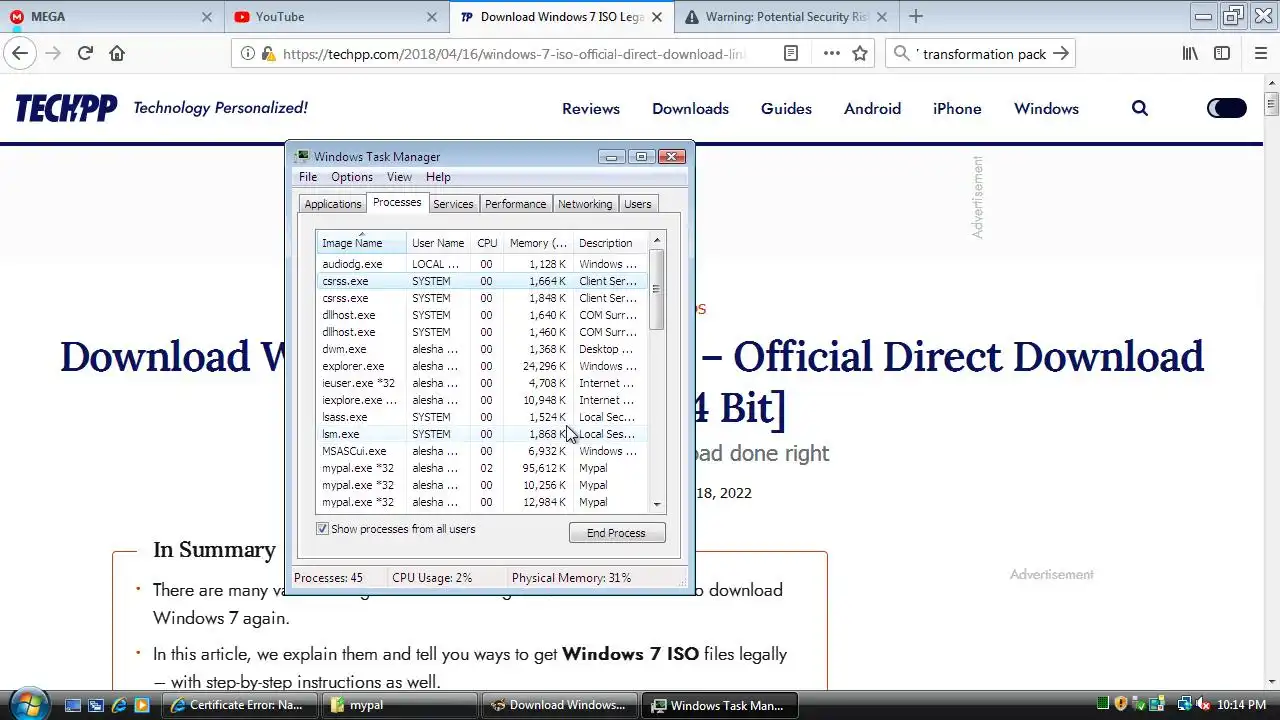Screen dimensions: 1280x720
Task: Select the dwm.exe process row
Action: click(x=482, y=349)
